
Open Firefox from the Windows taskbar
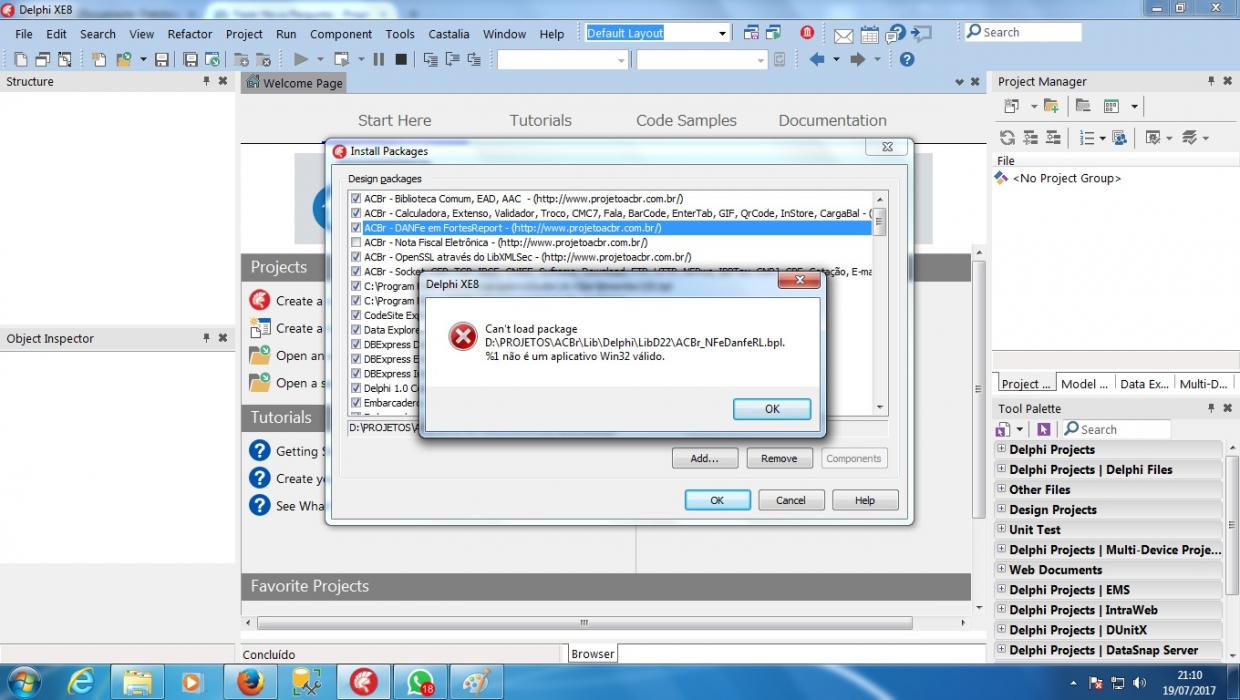(x=250, y=682)
